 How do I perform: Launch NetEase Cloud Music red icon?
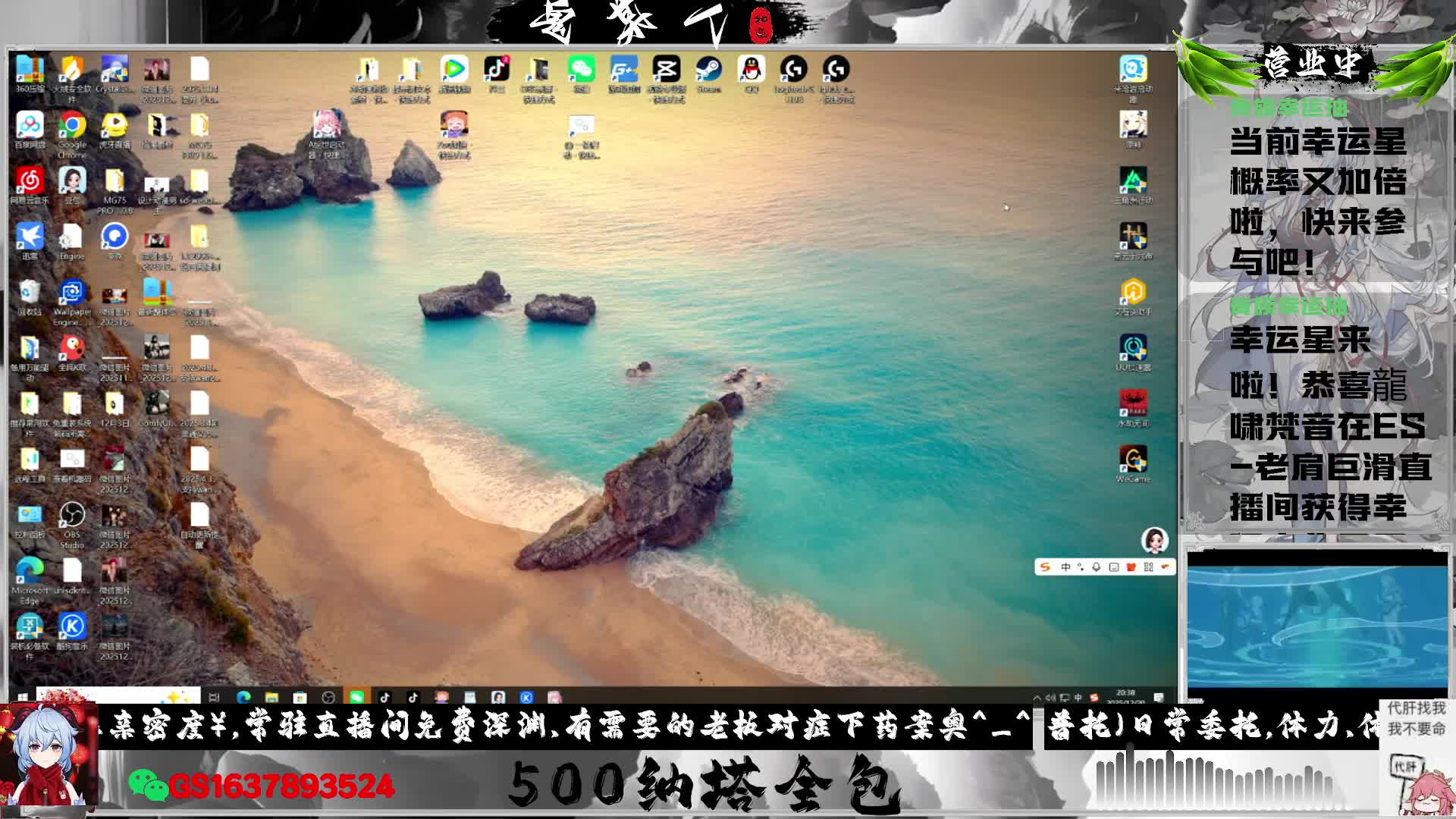[30, 181]
